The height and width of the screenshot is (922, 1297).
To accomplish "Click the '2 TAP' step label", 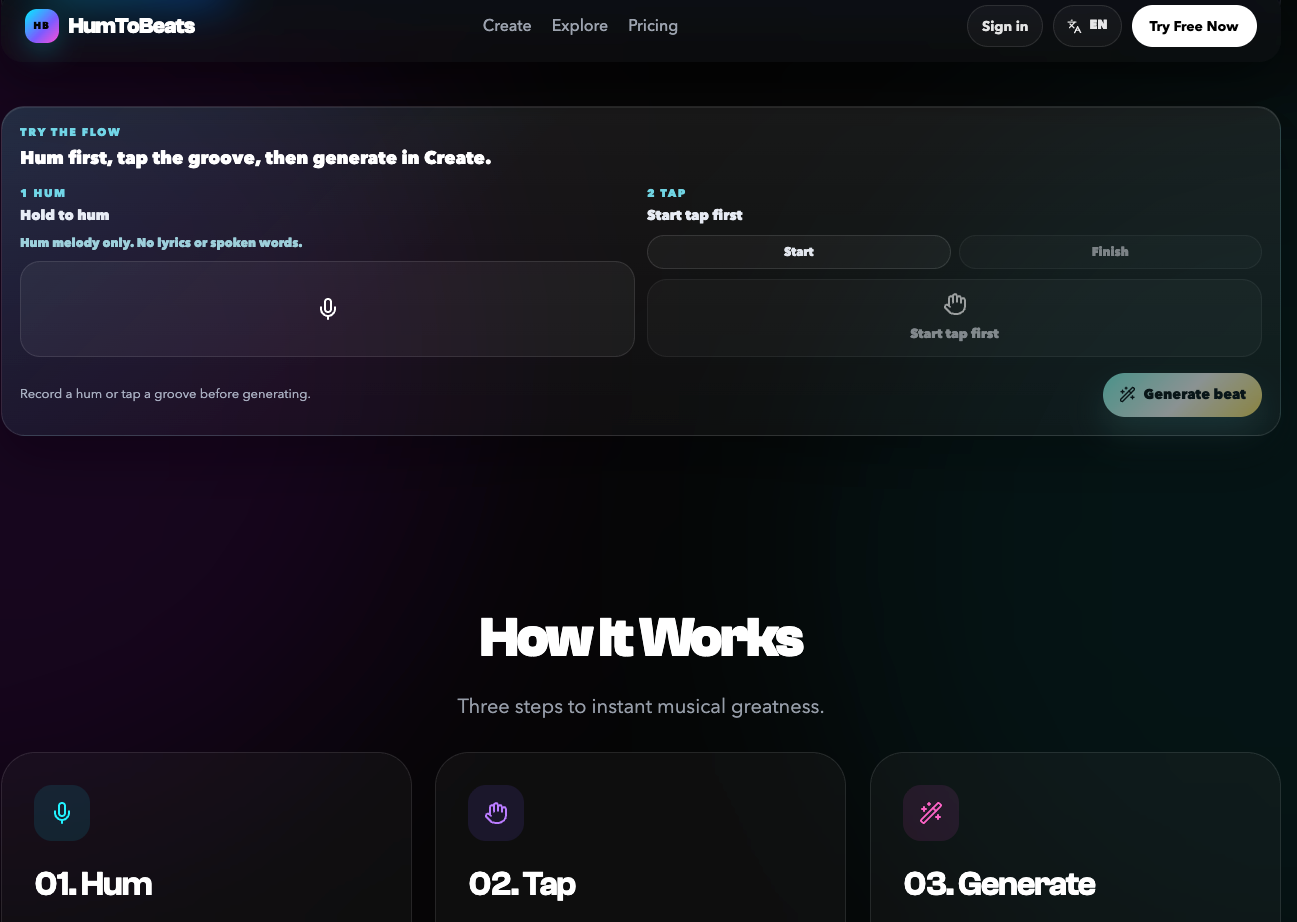I will click(667, 193).
